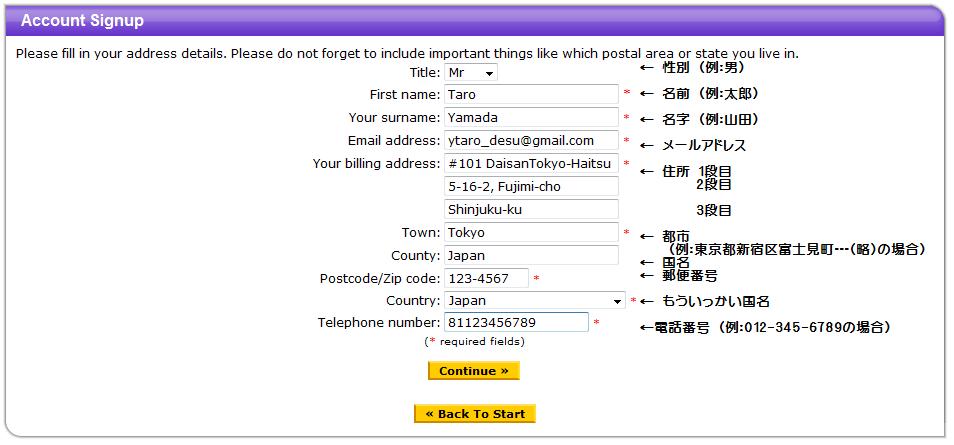Click the "Telephone number:" label
Image resolution: width=954 pixels, height=445 pixels.
[379, 323]
